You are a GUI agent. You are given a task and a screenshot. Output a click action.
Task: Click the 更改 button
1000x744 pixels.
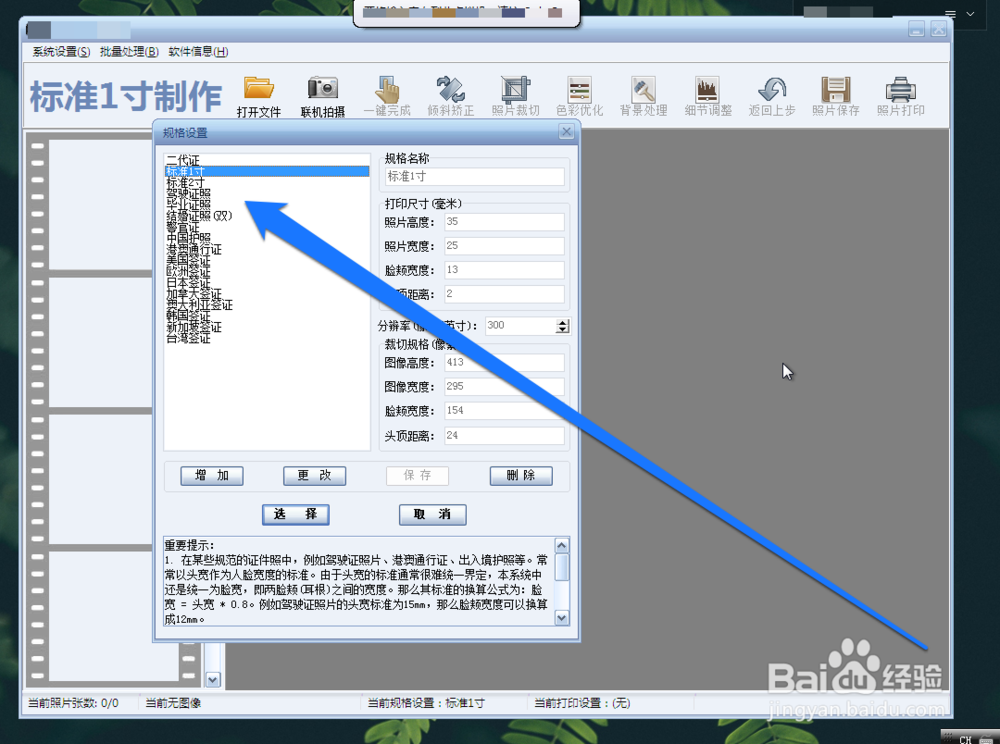(314, 476)
